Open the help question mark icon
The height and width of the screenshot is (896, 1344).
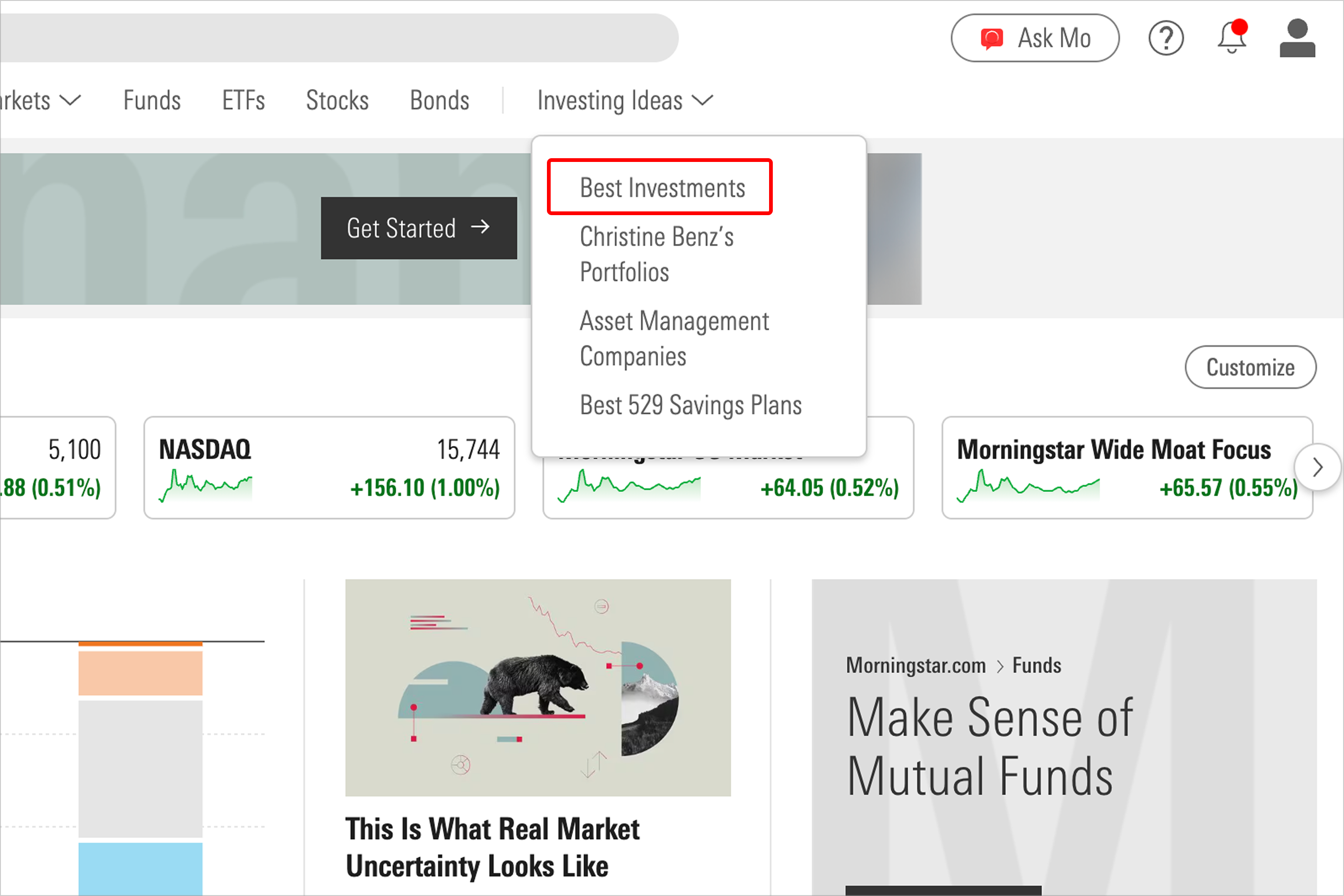click(1166, 38)
